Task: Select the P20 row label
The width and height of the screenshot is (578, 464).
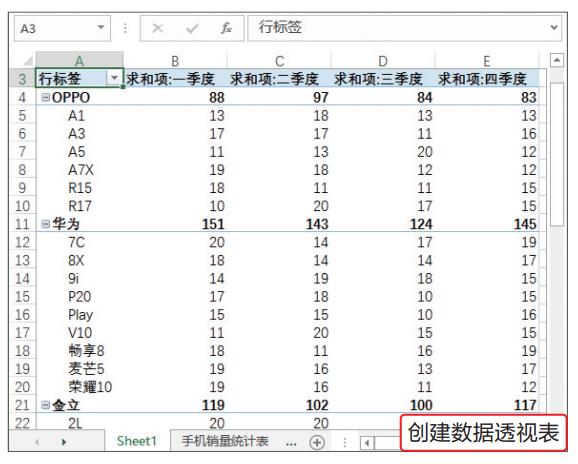Action: (x=80, y=297)
